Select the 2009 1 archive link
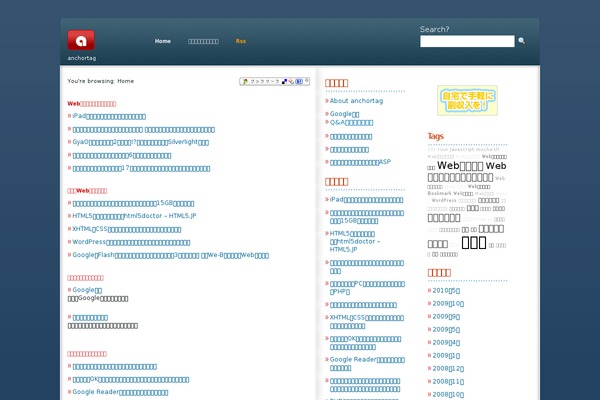This screenshot has width=600, height=400. (446, 356)
